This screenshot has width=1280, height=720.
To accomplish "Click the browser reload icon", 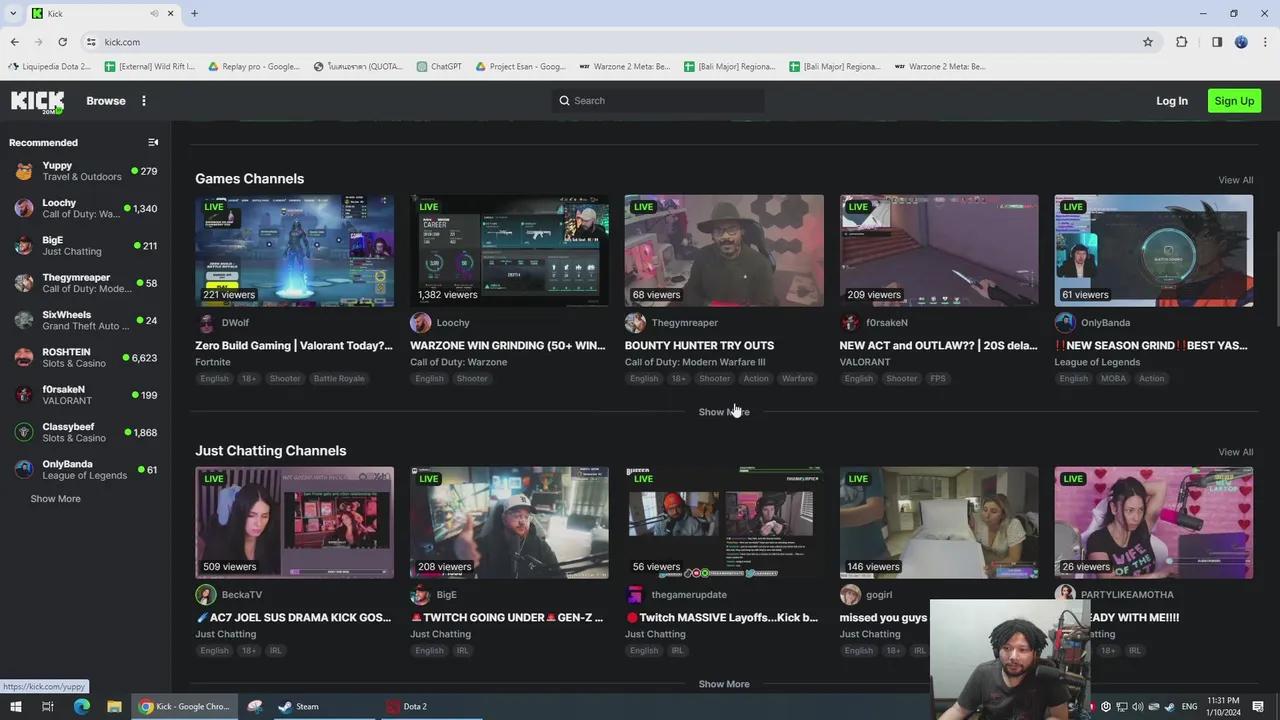I will tap(62, 42).
